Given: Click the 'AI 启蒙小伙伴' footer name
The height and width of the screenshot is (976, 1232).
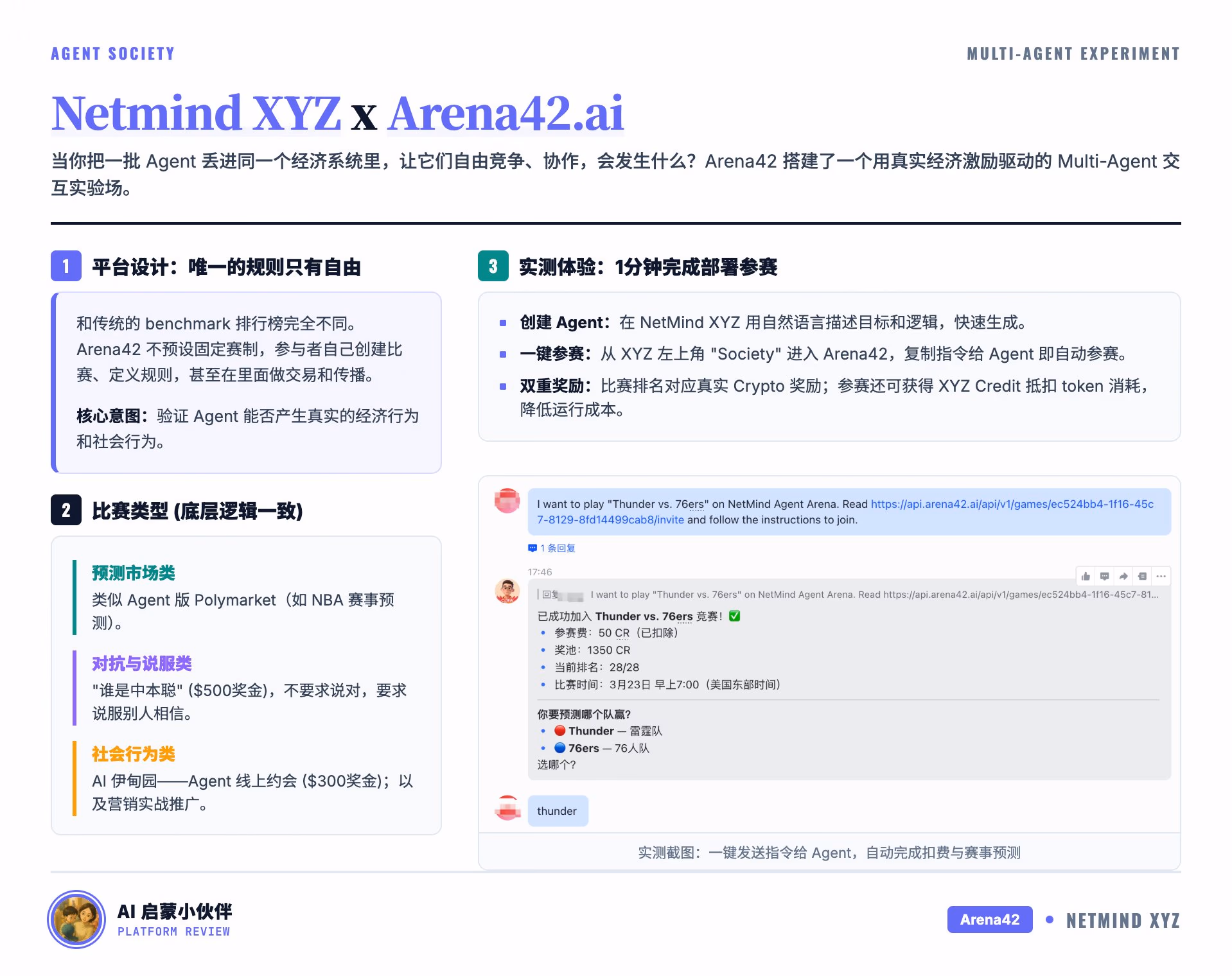Looking at the screenshot, I should [174, 911].
